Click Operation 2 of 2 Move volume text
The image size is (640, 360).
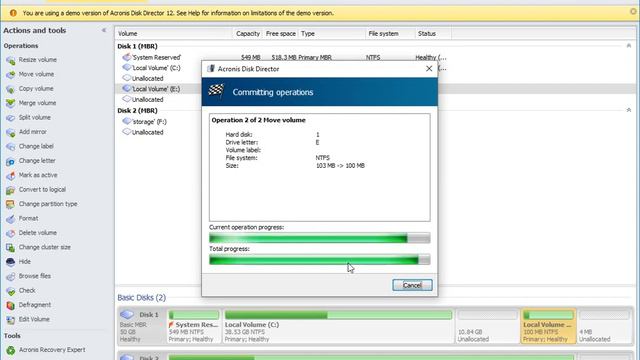click(258, 120)
